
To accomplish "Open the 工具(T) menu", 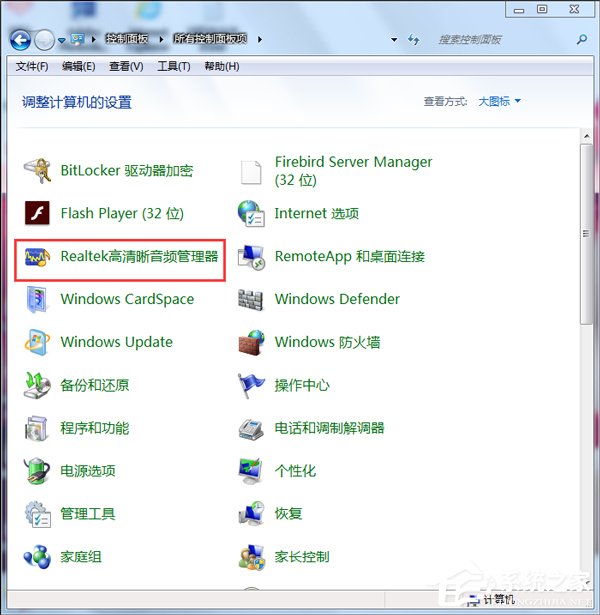I will click(174, 66).
